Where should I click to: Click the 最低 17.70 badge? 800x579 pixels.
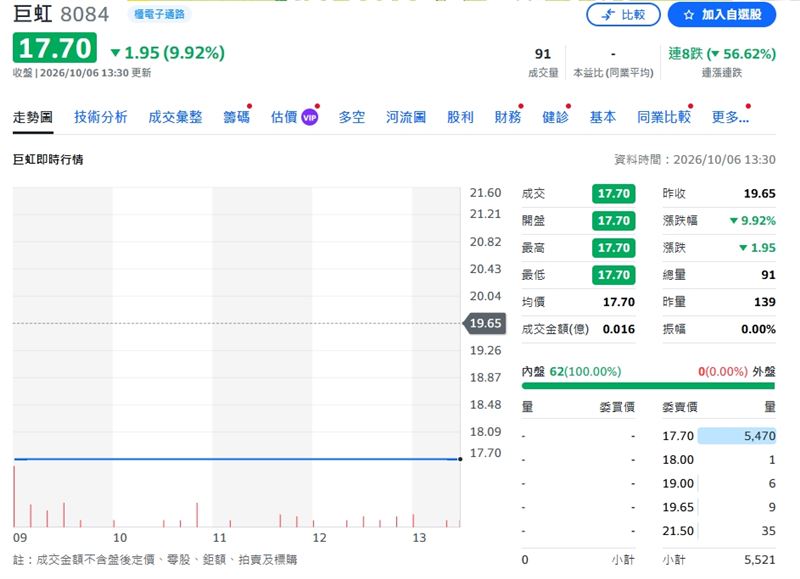[613, 275]
